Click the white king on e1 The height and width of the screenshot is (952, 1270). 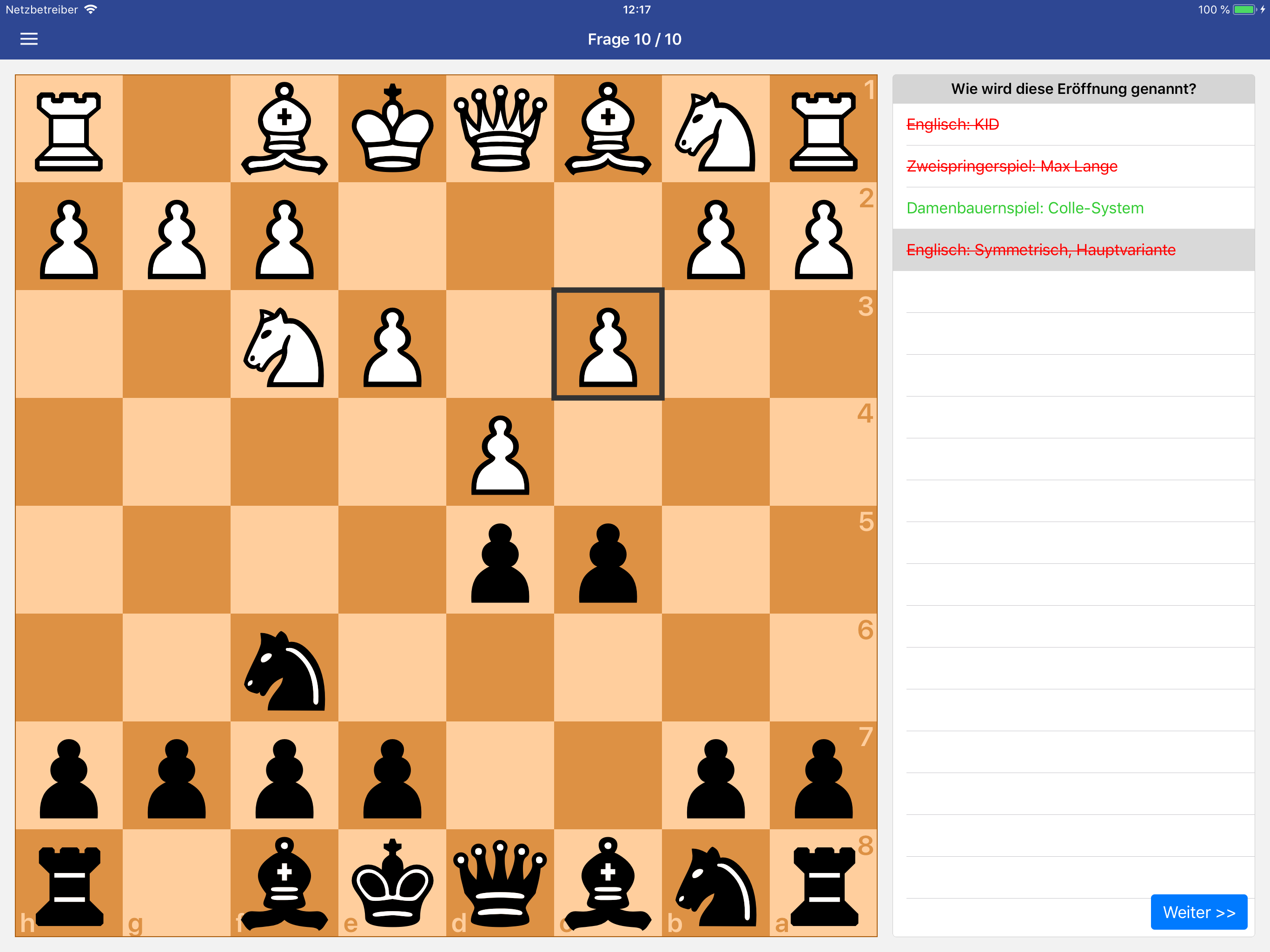[x=392, y=129]
